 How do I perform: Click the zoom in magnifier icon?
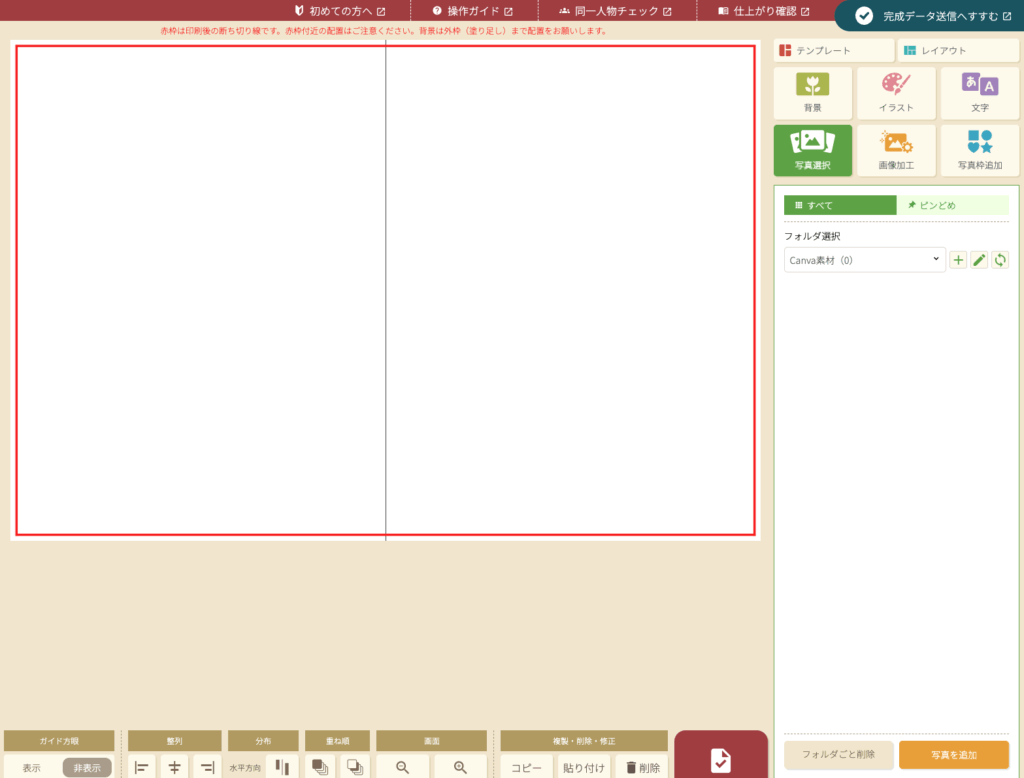pyautogui.click(x=460, y=767)
